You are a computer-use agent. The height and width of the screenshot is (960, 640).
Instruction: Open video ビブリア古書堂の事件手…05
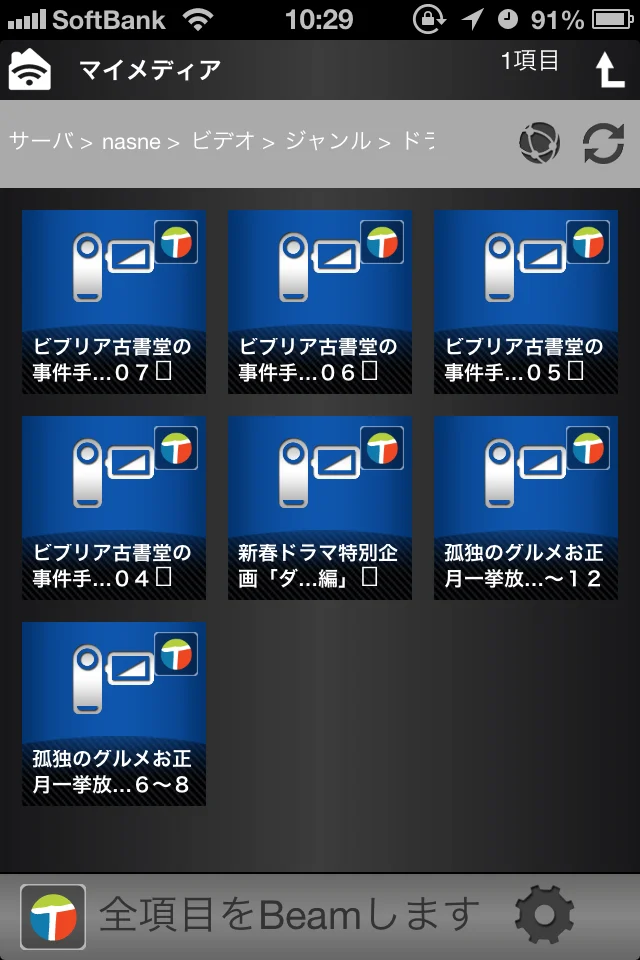coord(525,302)
